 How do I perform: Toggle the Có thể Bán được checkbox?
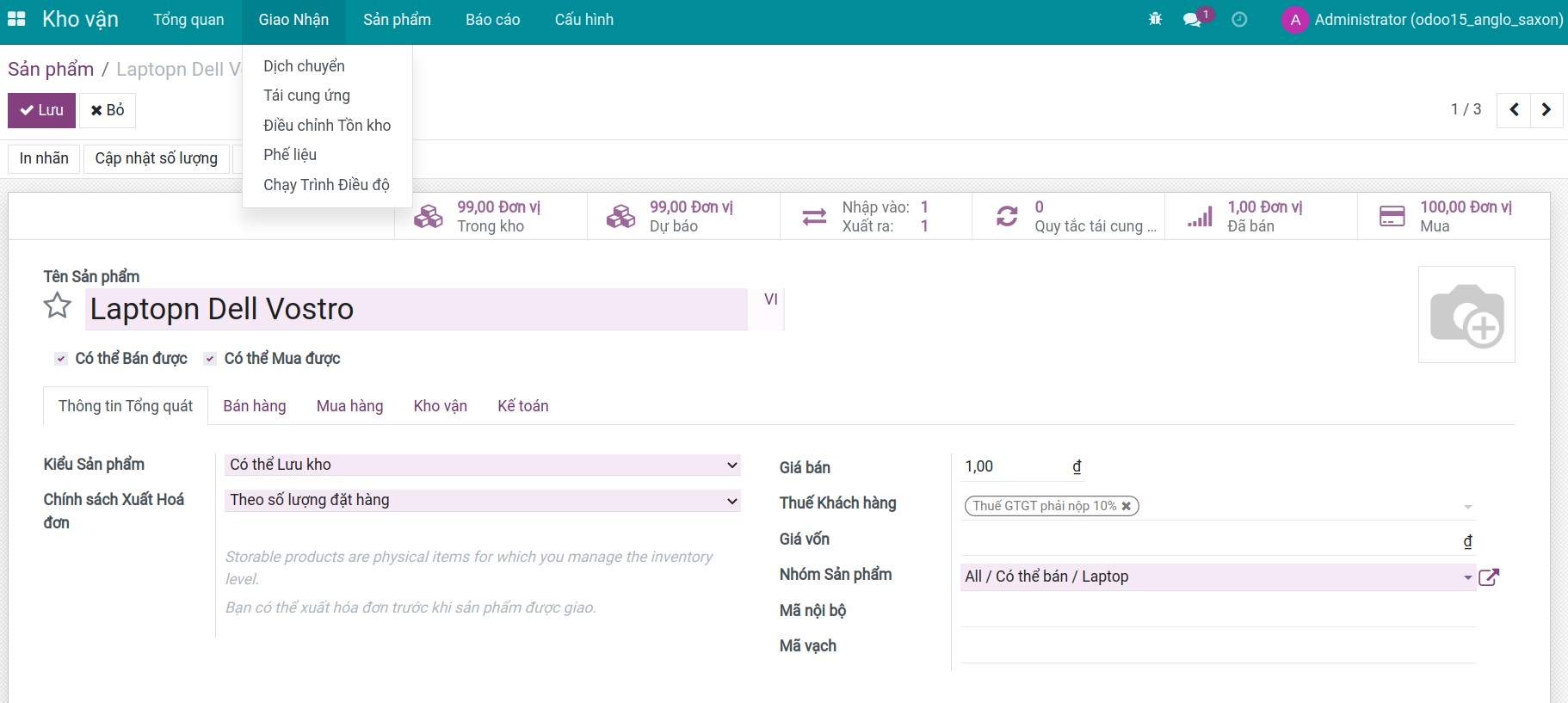tap(61, 359)
